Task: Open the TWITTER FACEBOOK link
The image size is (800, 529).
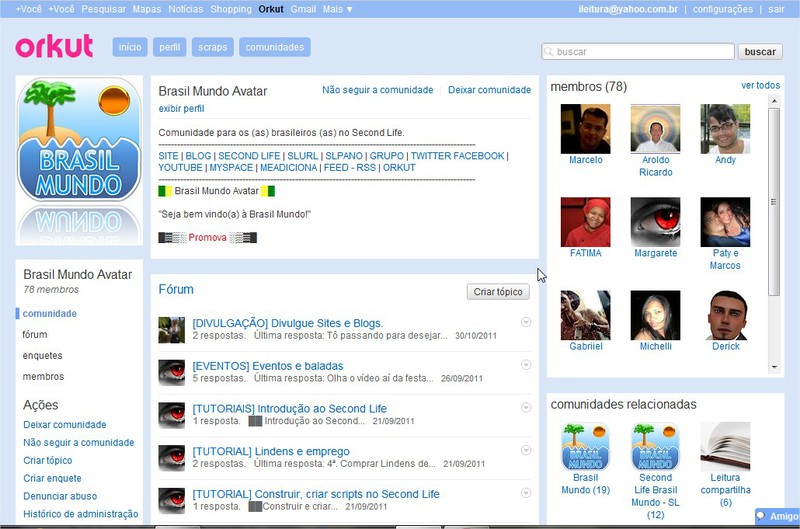Action: pyautogui.click(x=457, y=156)
